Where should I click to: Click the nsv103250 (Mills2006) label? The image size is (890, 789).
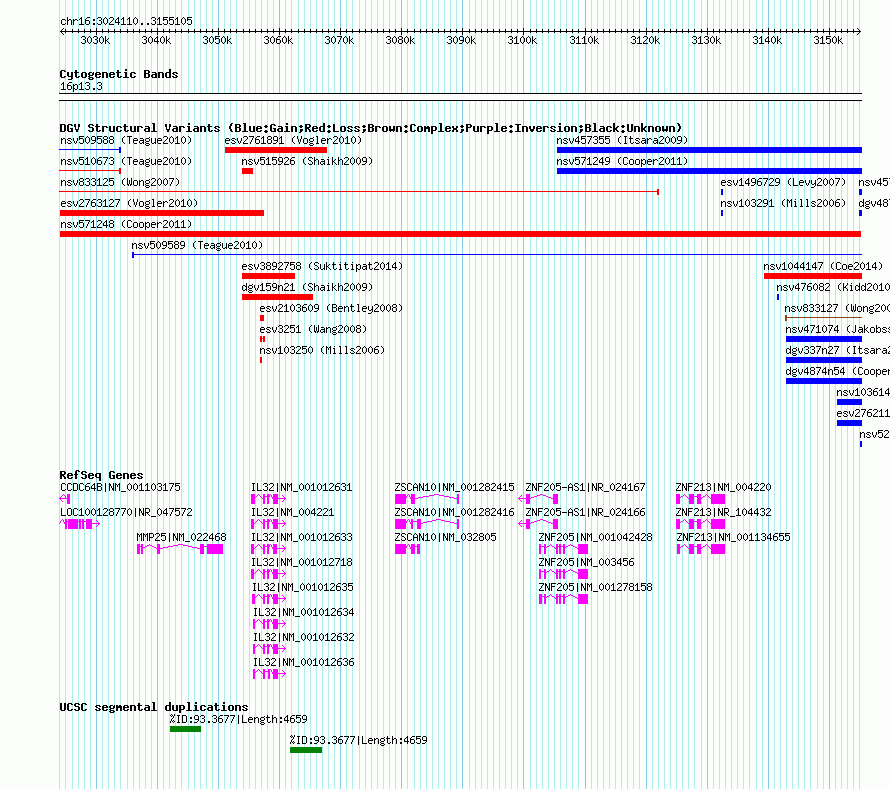[x=322, y=350]
